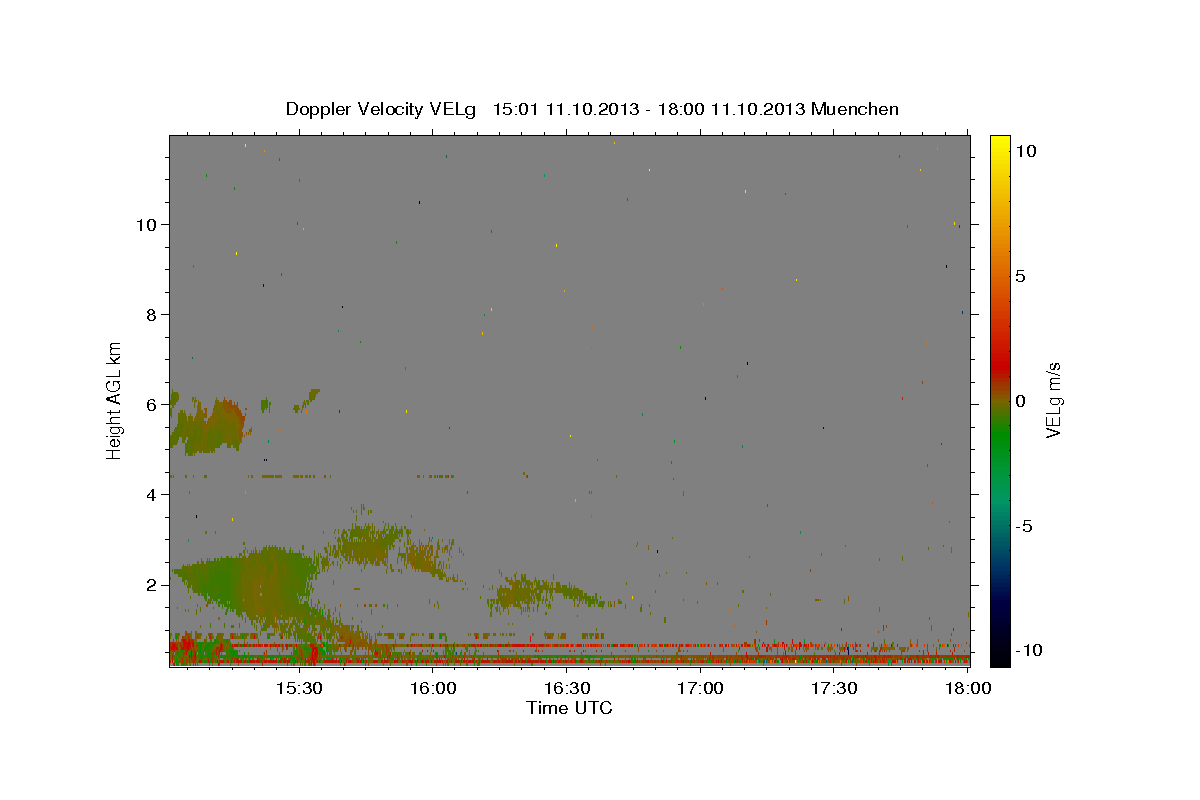Click the '15:01 11.10.2013' start time in title
The image size is (1200, 800).
564,109
